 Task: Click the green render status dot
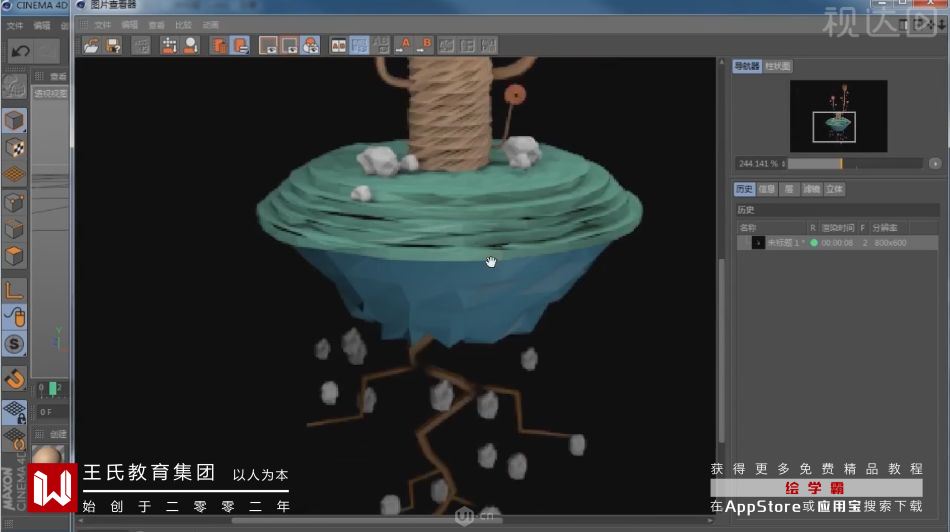click(814, 243)
